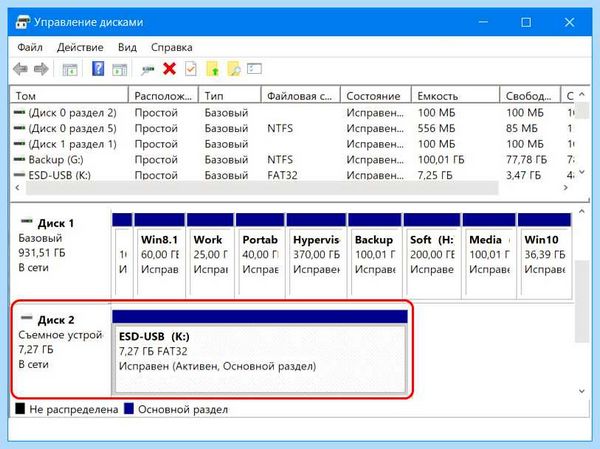Select the Hypervis partition on Disk 1
The image size is (600, 449).
[316, 256]
